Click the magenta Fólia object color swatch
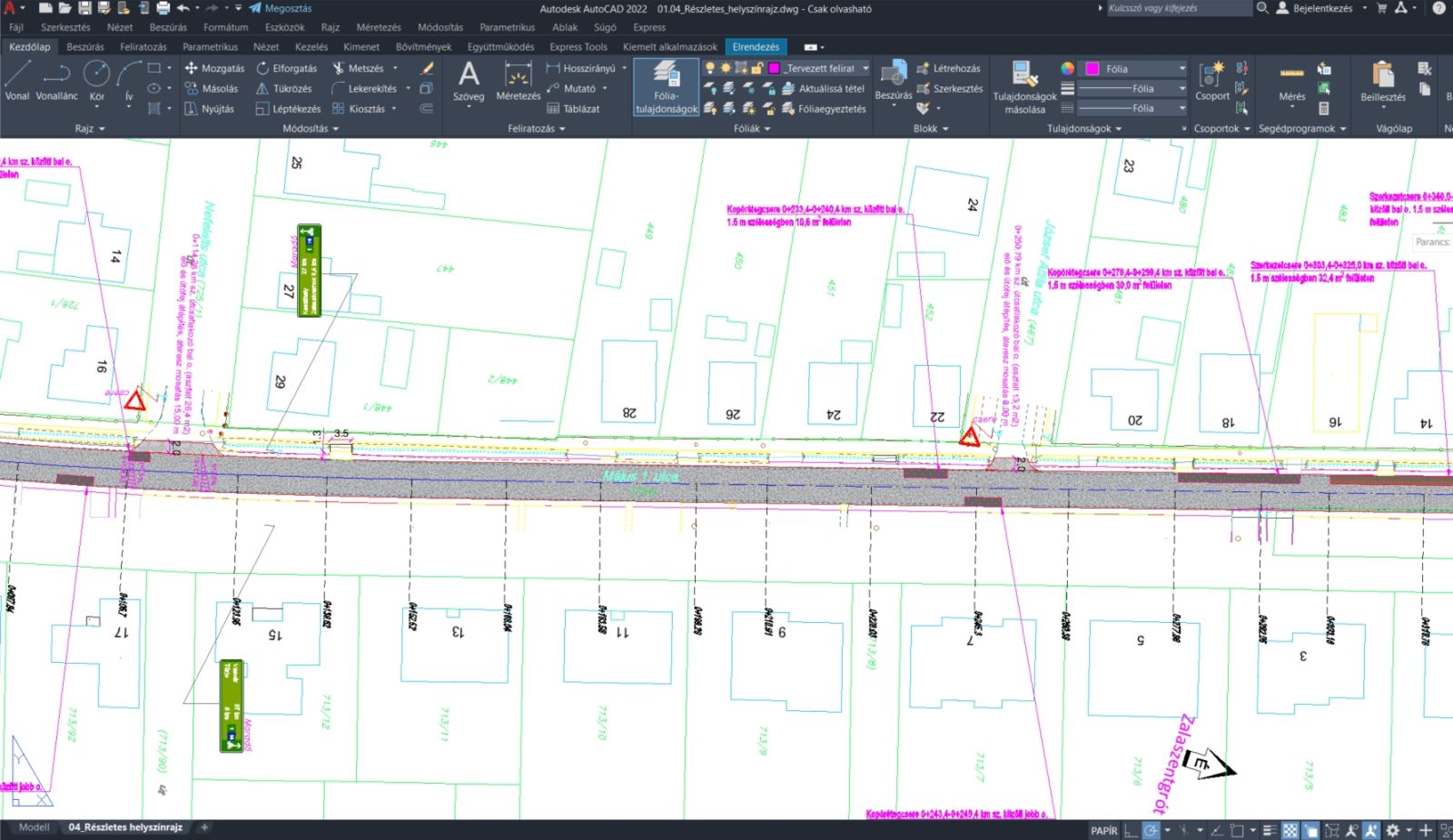Viewport: 1453px width, 840px height. [1092, 69]
